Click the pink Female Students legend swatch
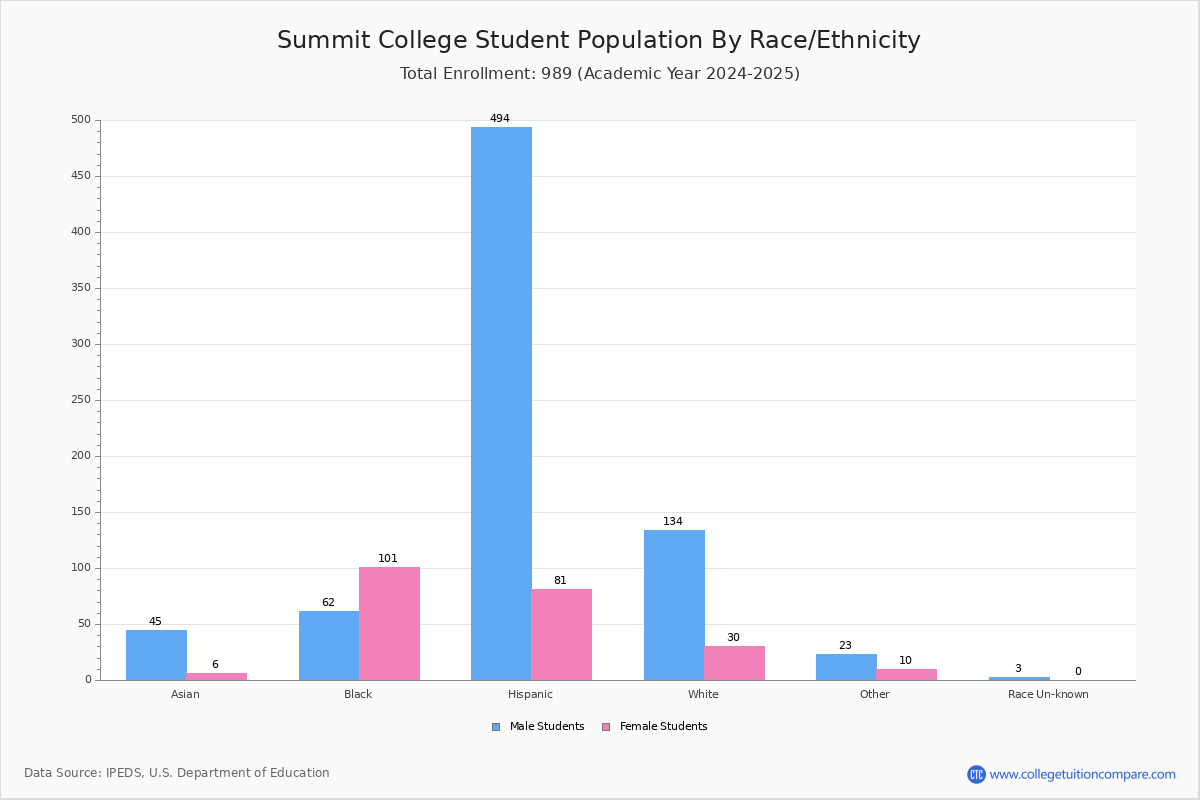The image size is (1200, 800). [x=606, y=727]
